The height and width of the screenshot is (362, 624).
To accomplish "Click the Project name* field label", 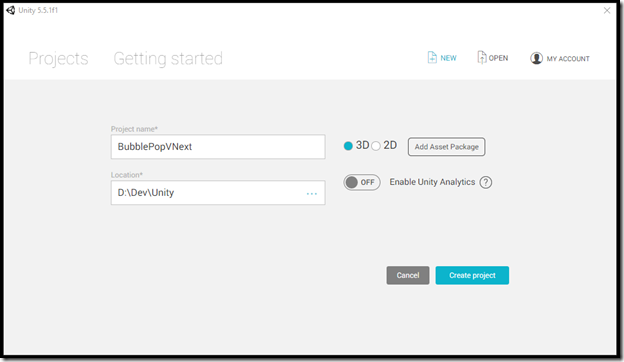I will (x=134, y=129).
